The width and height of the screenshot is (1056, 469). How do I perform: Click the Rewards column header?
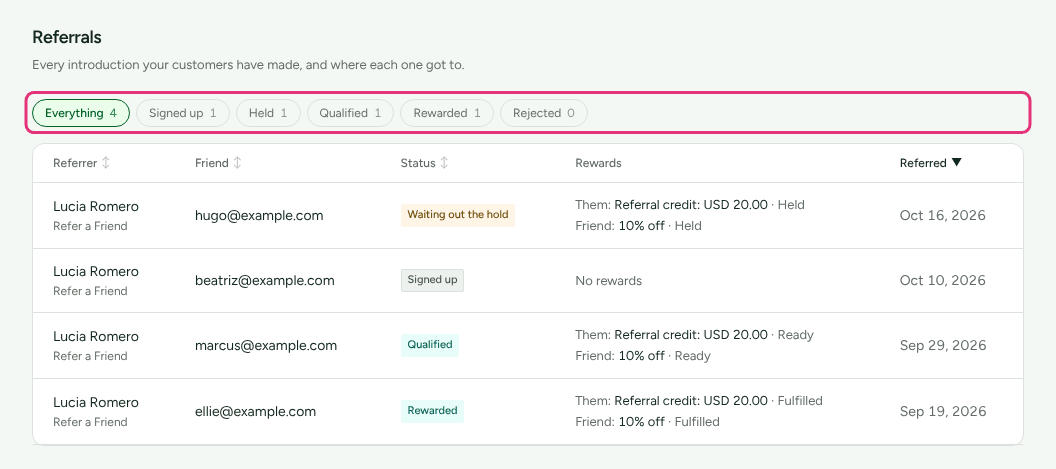click(598, 163)
